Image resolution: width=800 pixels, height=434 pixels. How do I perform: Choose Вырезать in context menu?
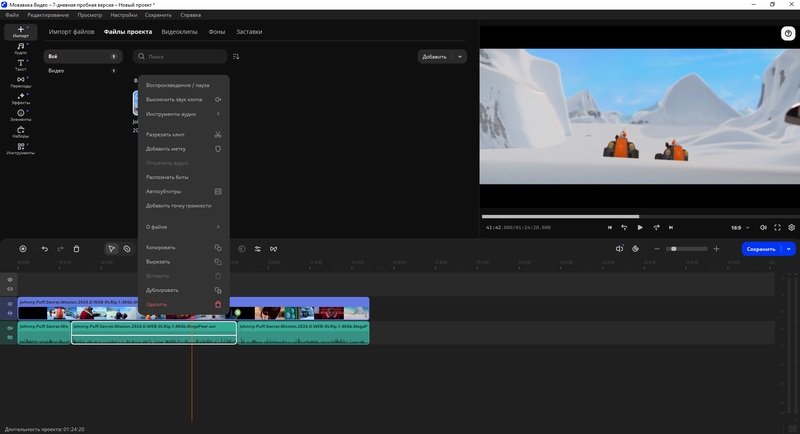coord(183,262)
